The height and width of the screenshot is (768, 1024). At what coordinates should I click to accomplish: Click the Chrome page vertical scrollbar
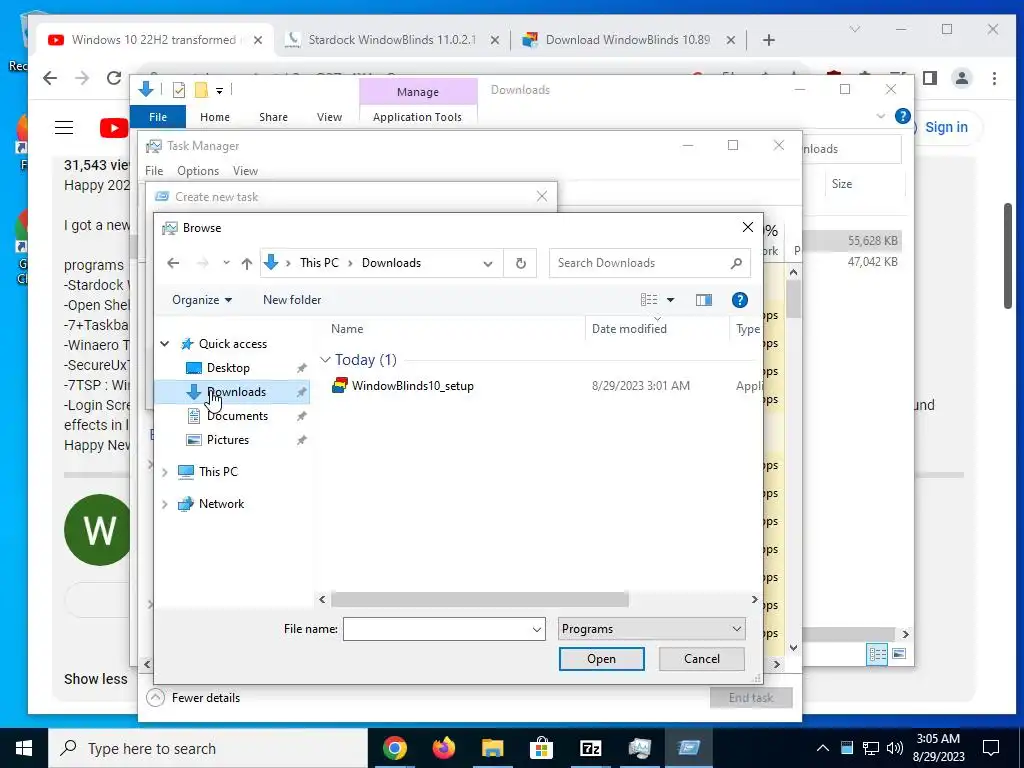pyautogui.click(x=1008, y=256)
